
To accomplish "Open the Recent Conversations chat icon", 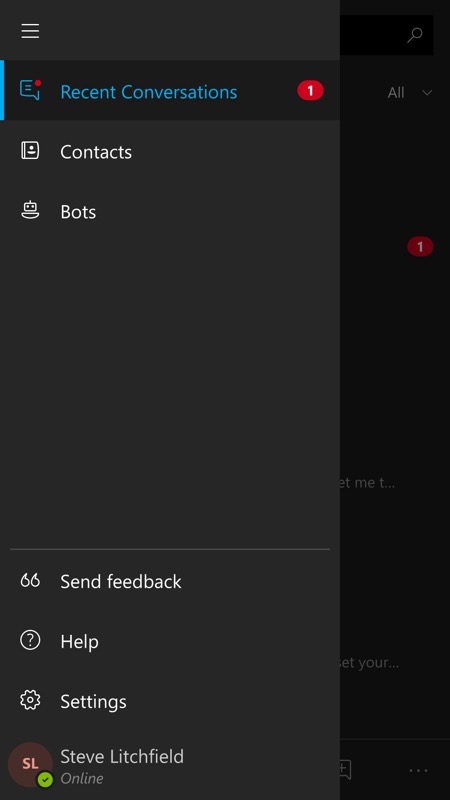I will [x=30, y=90].
